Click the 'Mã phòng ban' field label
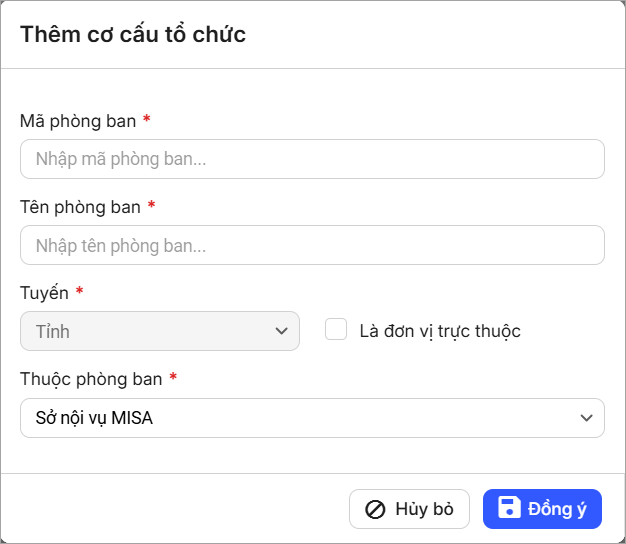Viewport: 626px width, 544px height. (78, 120)
